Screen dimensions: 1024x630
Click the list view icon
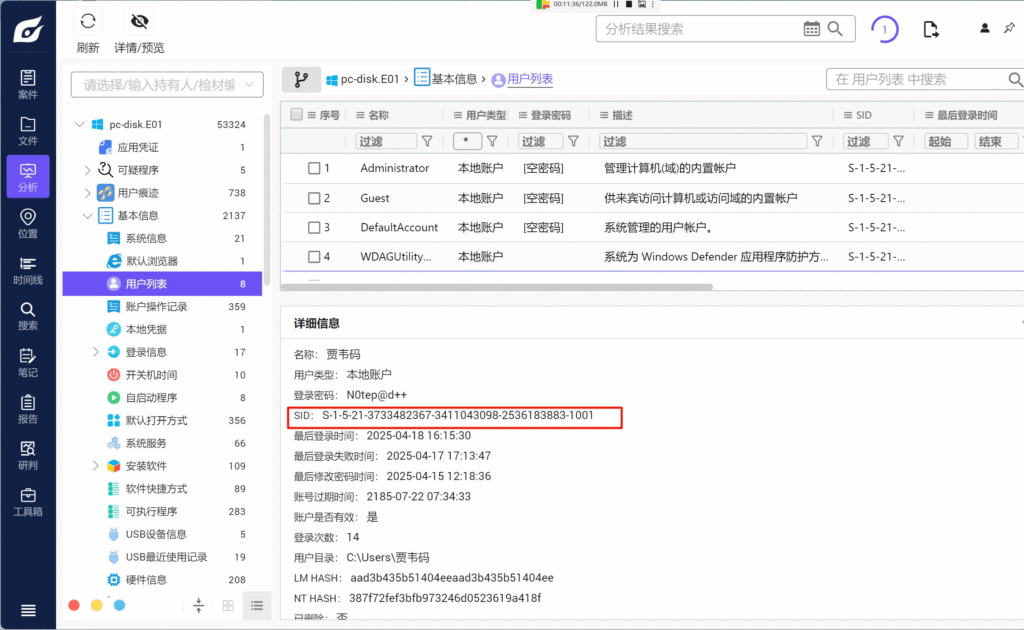(257, 606)
